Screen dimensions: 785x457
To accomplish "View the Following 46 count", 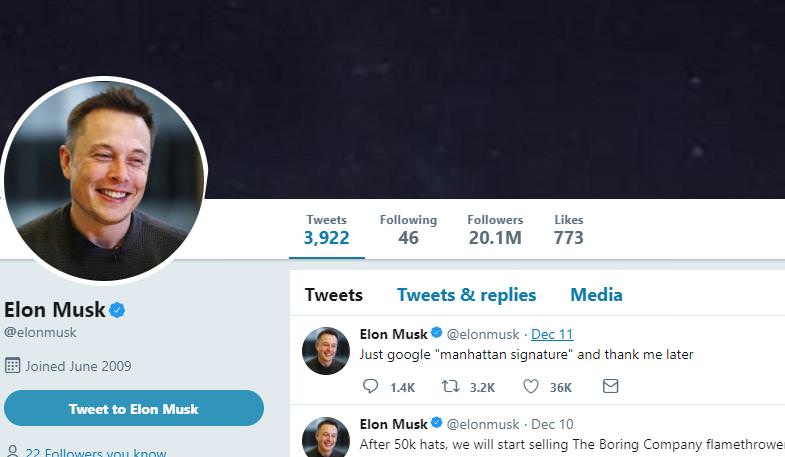I will (409, 230).
